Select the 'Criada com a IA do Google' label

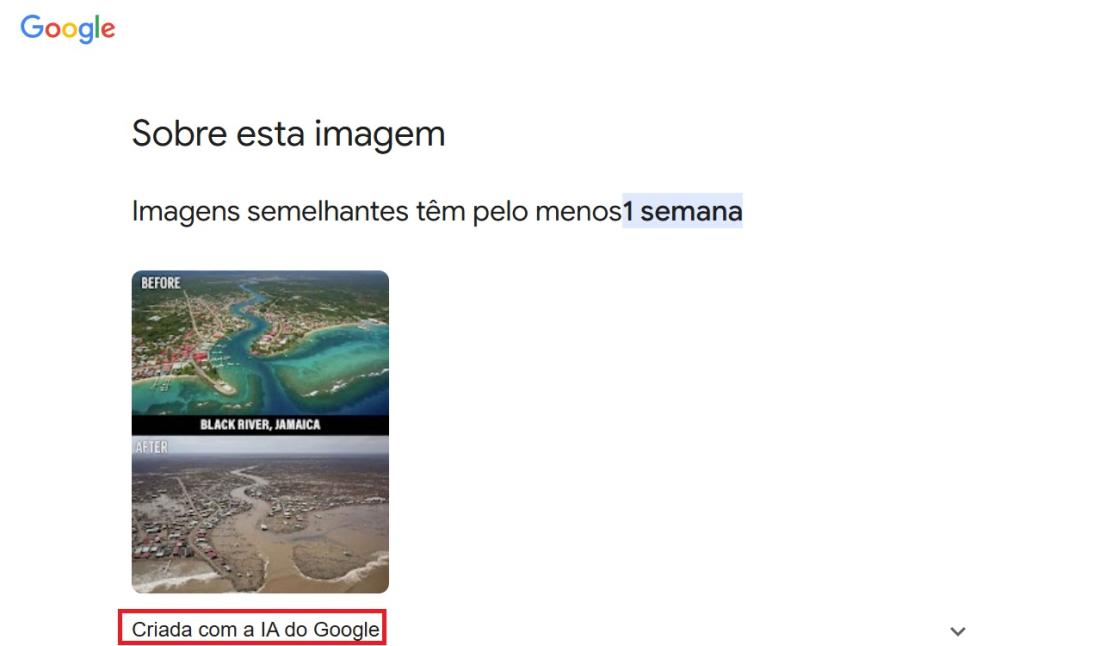point(255,629)
